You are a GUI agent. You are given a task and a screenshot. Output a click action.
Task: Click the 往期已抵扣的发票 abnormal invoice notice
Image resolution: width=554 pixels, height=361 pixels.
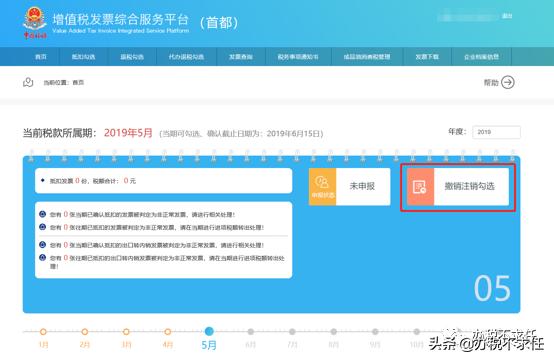[157, 227]
